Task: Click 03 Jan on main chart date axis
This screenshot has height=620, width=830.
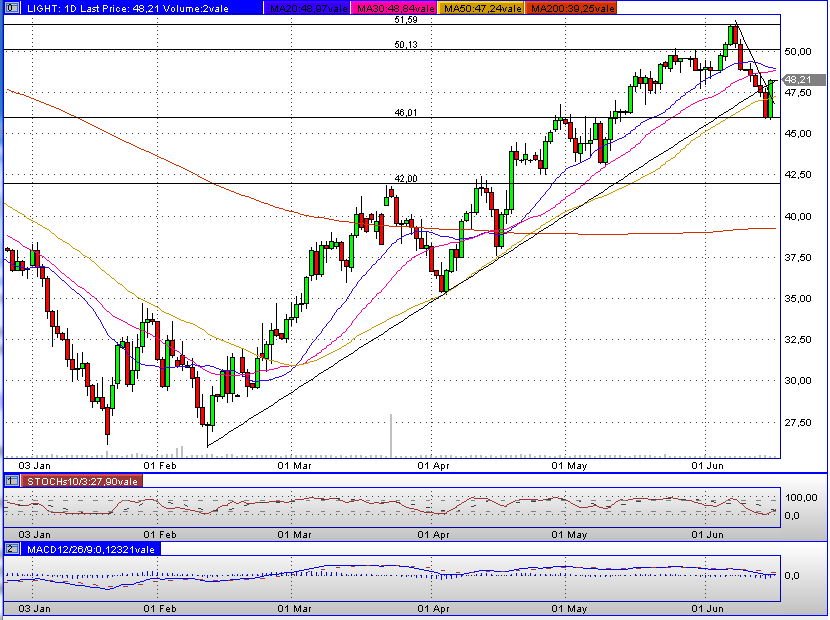Action: [x=34, y=465]
